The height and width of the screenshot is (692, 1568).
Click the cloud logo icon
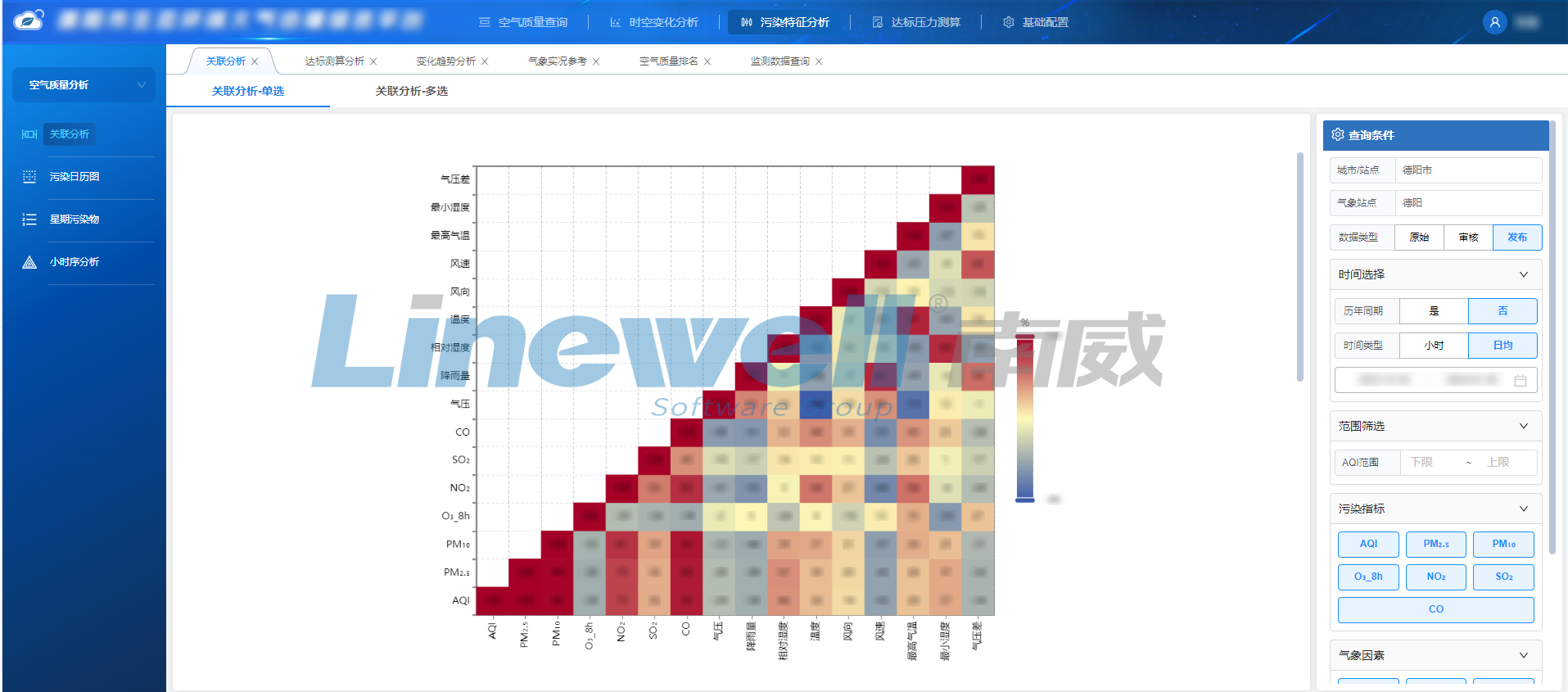point(29,20)
